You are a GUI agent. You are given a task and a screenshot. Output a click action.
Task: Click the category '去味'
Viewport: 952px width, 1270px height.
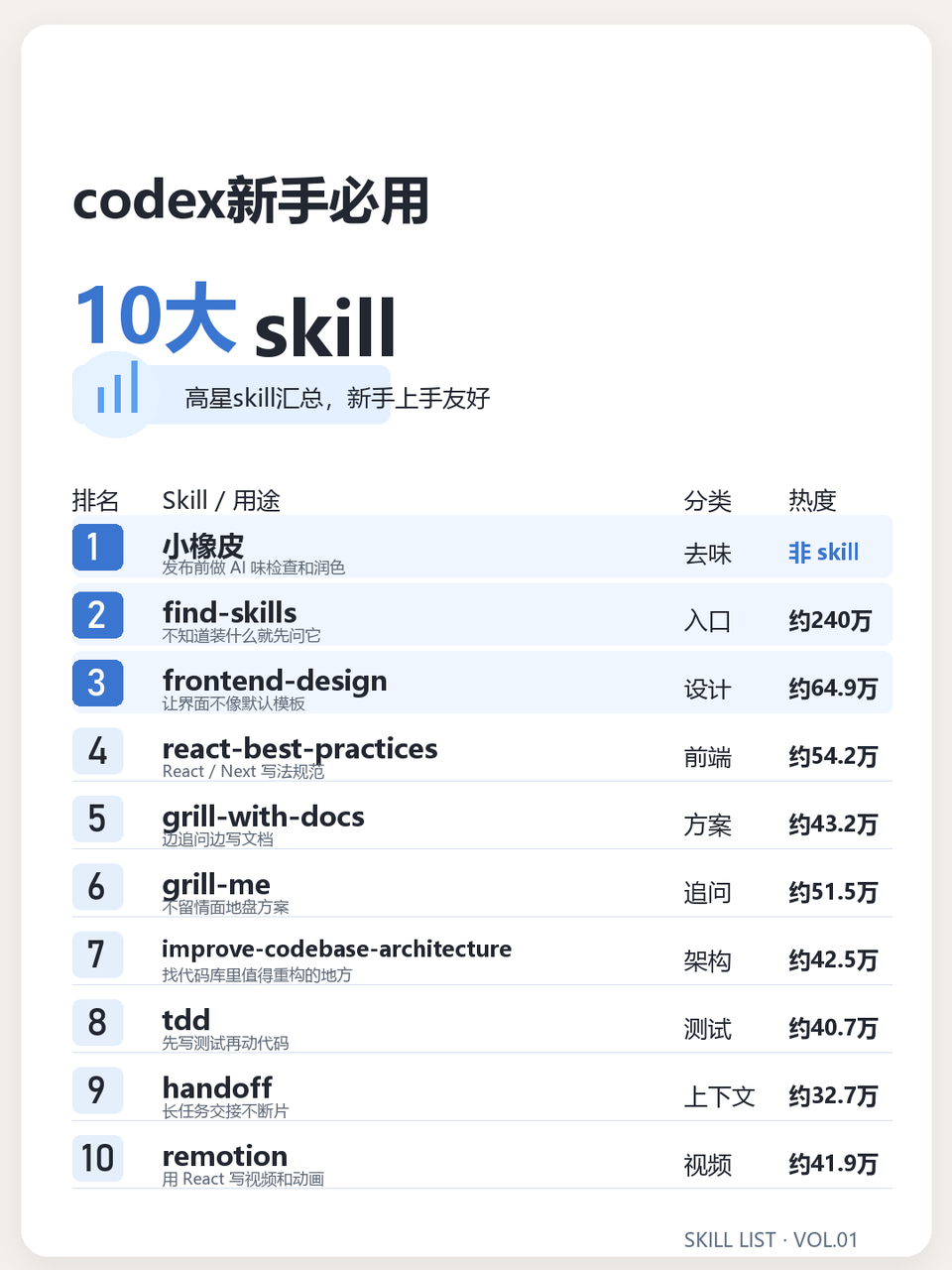tap(707, 555)
